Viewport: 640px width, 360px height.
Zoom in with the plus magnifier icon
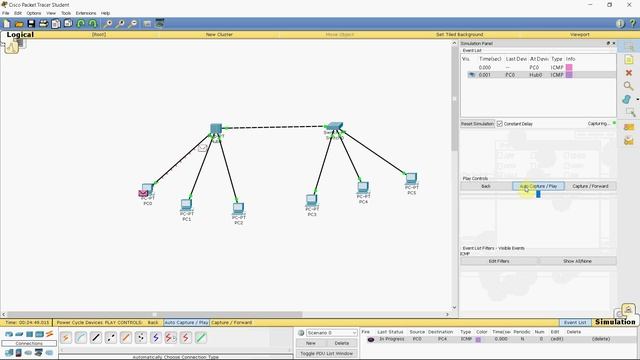108,24
